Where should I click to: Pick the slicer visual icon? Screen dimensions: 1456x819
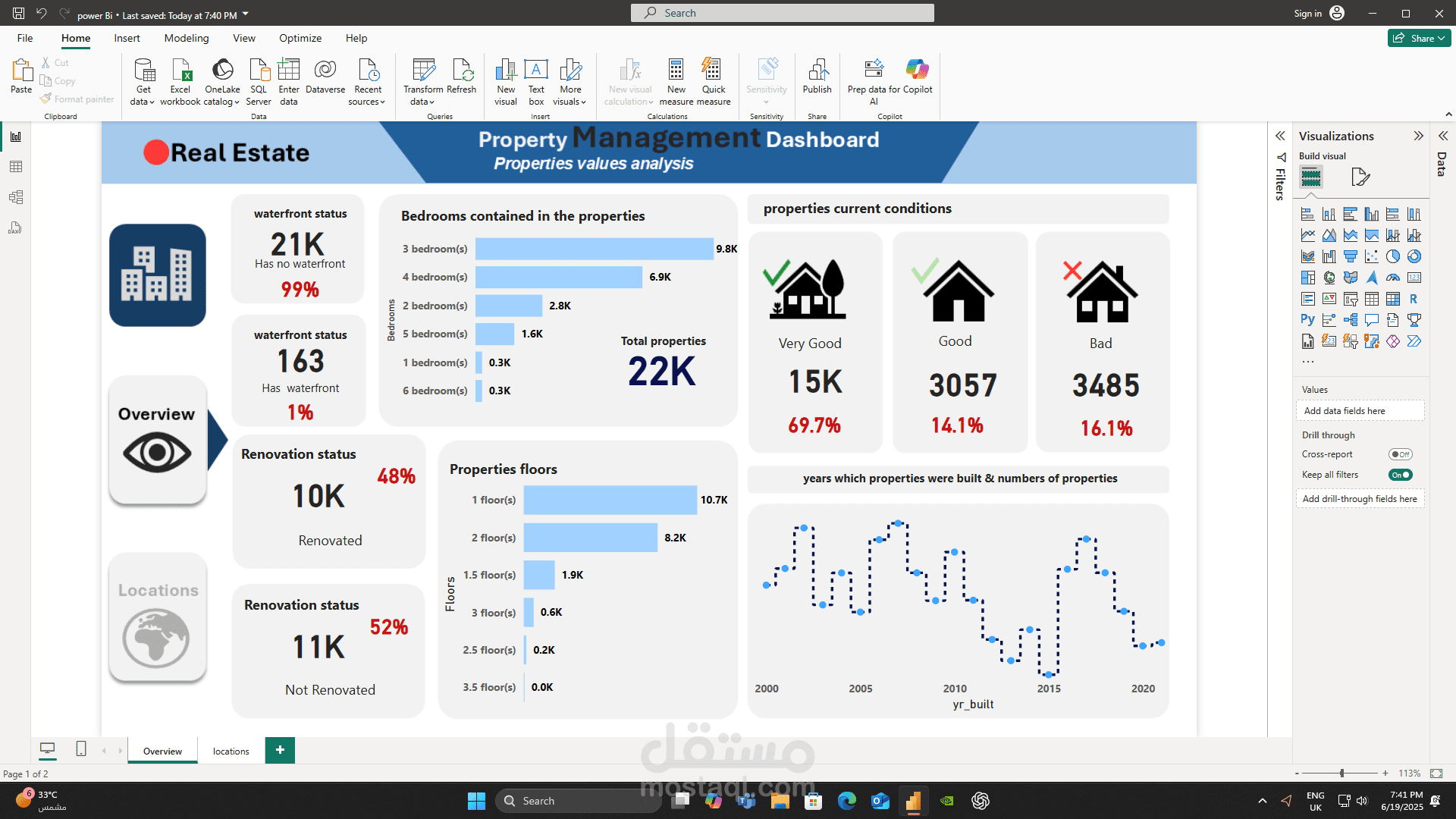[x=1351, y=300]
